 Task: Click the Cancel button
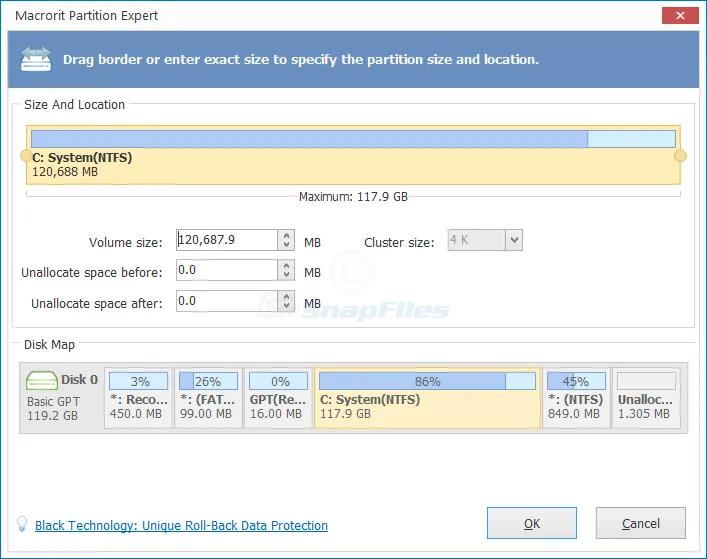click(x=641, y=523)
